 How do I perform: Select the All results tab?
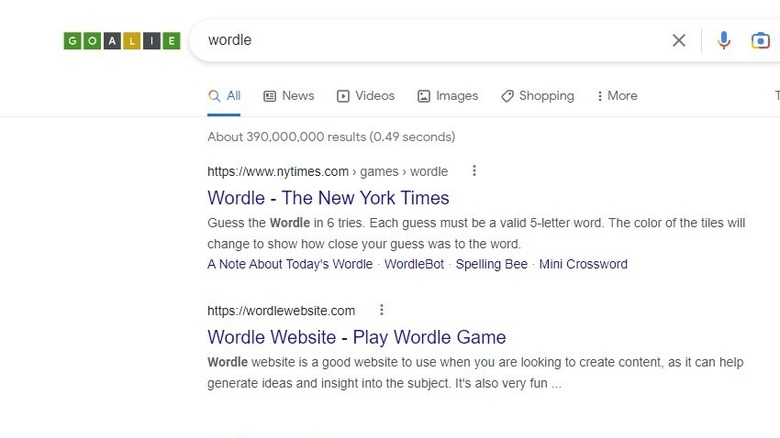point(225,96)
